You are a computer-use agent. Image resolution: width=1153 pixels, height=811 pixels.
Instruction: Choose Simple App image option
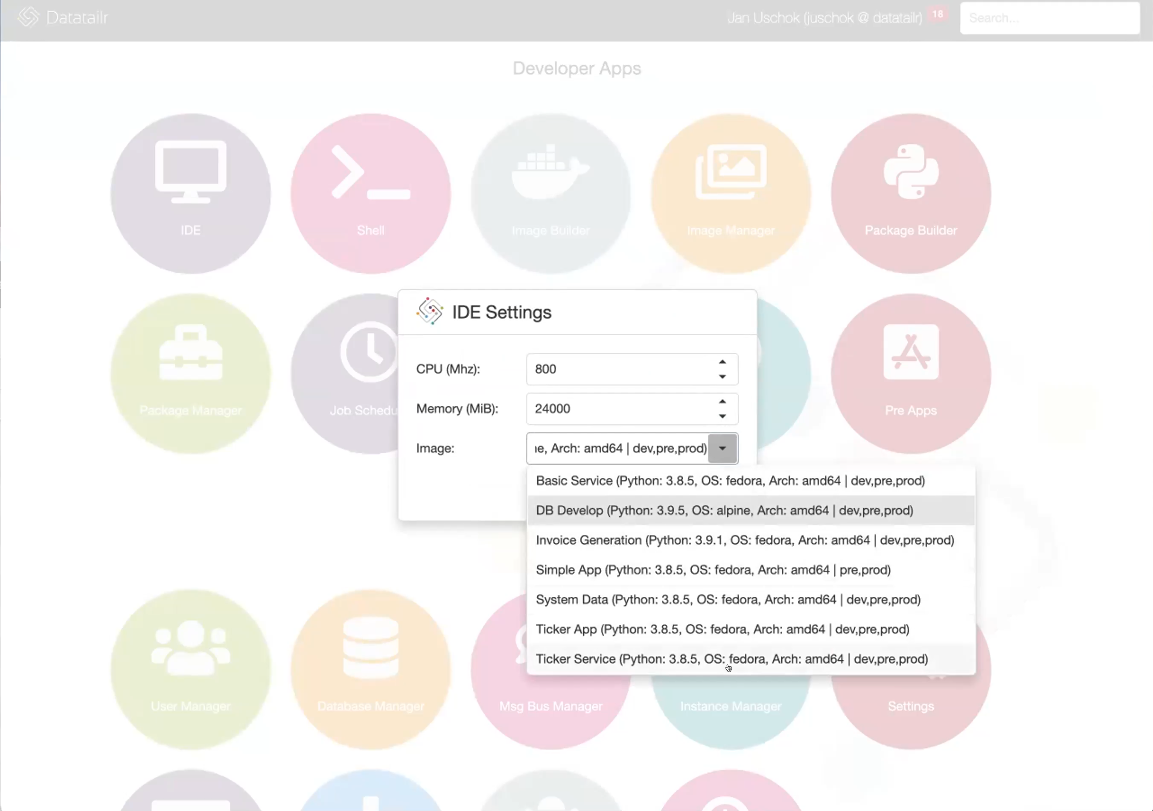click(751, 570)
